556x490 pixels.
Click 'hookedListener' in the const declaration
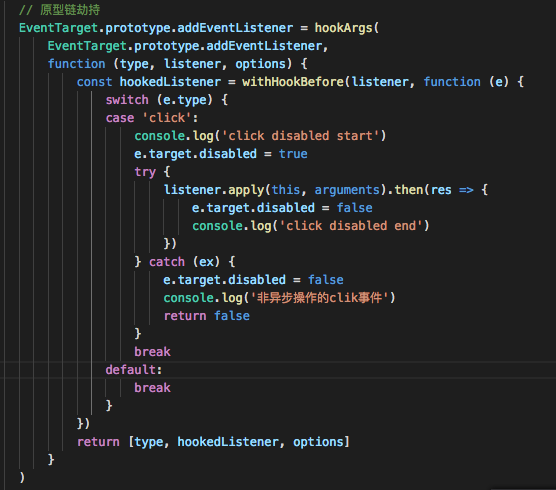tap(170, 82)
